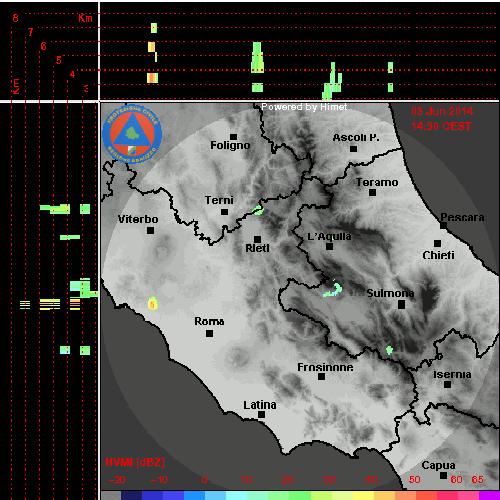Image resolution: width=500 pixels, height=500 pixels.
Task: Click the "20" dBZ scale label
Action: pos(287,480)
